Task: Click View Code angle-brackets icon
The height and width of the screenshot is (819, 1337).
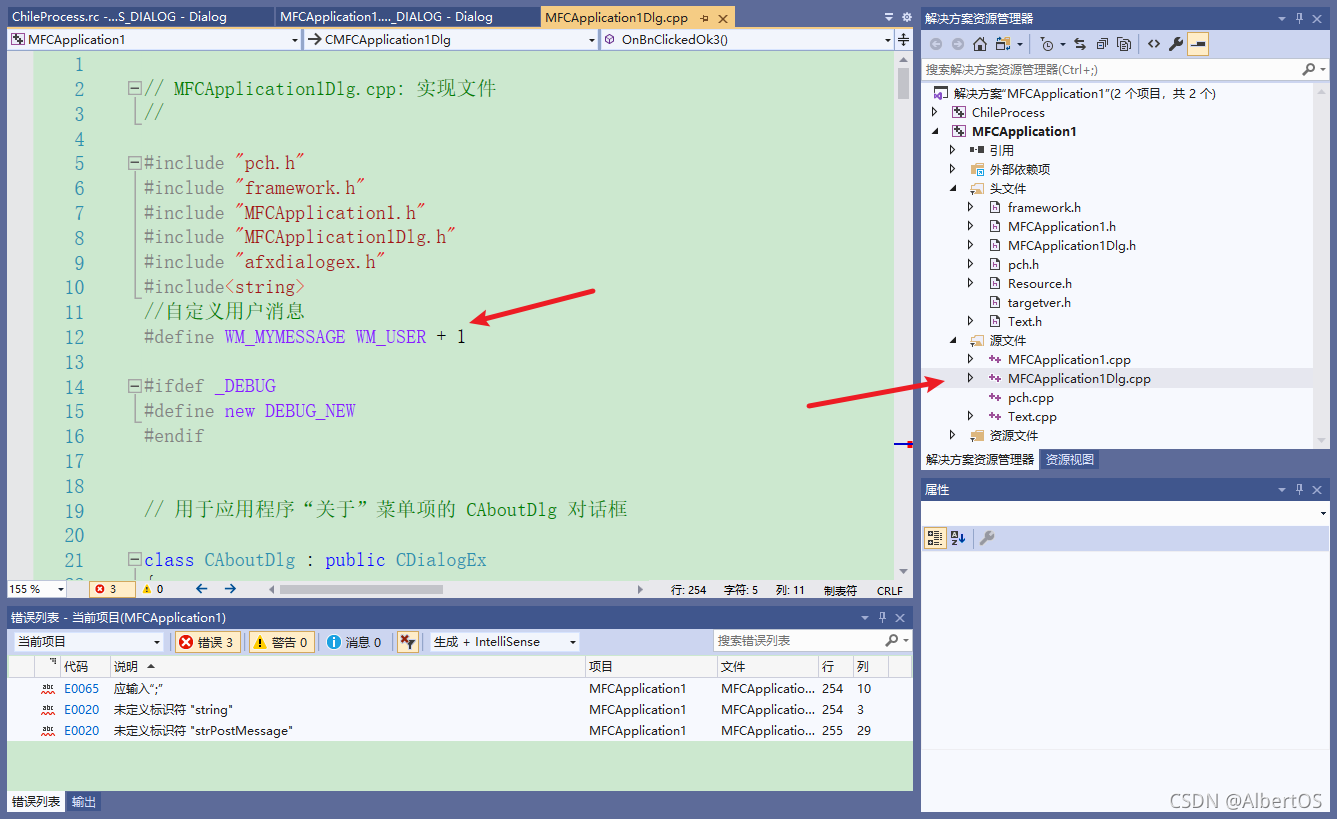Action: point(1154,44)
